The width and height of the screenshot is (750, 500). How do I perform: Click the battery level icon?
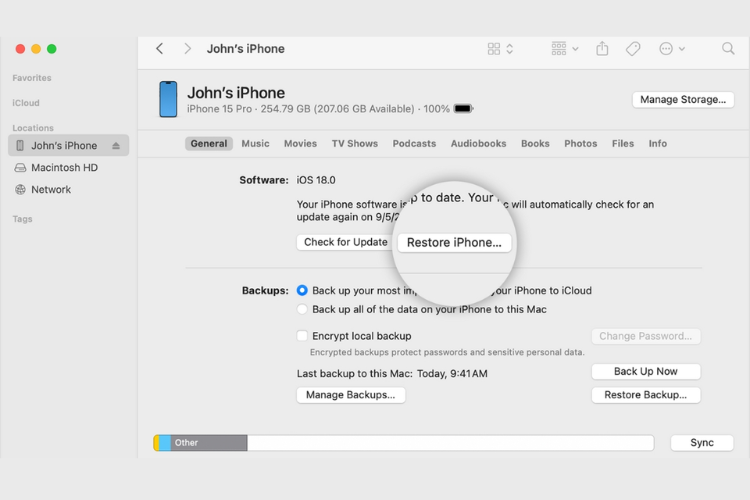(463, 109)
